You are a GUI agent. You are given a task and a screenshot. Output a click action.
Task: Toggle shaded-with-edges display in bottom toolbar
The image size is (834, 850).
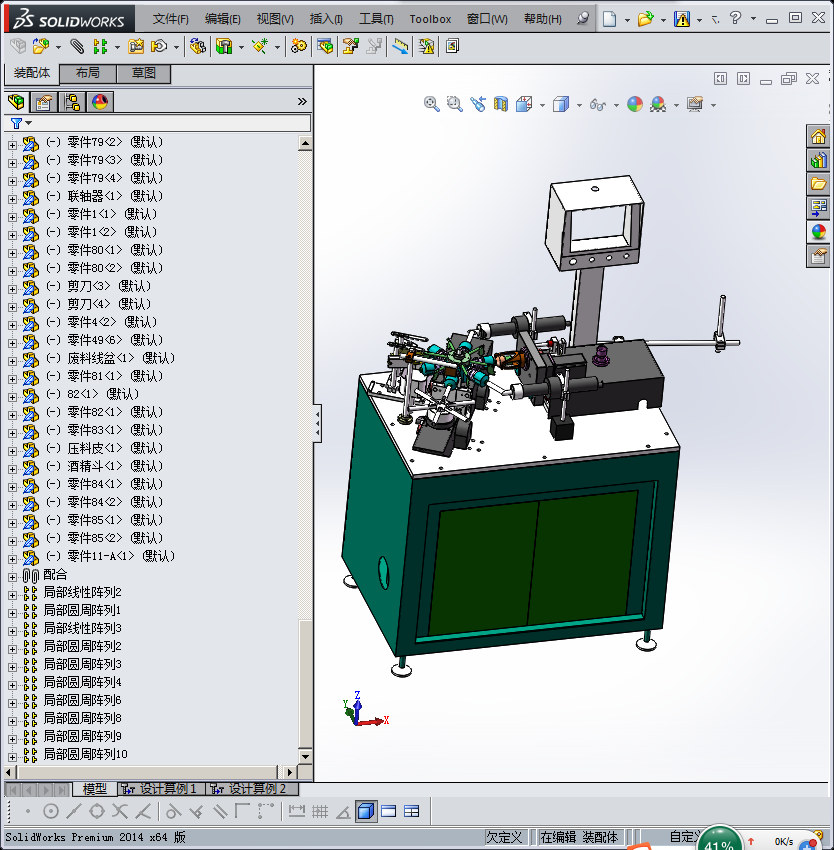point(366,812)
